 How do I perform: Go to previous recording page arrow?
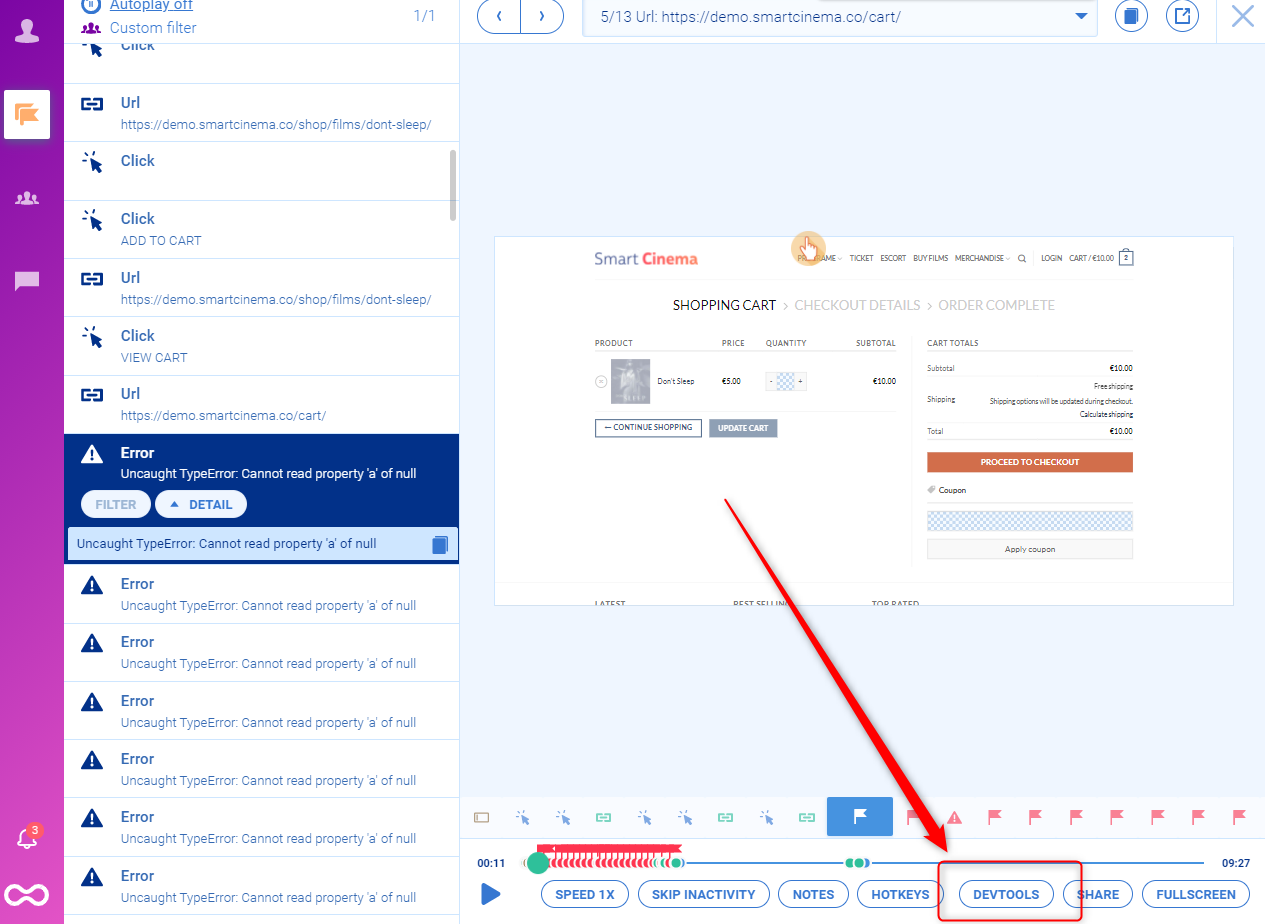coord(499,16)
